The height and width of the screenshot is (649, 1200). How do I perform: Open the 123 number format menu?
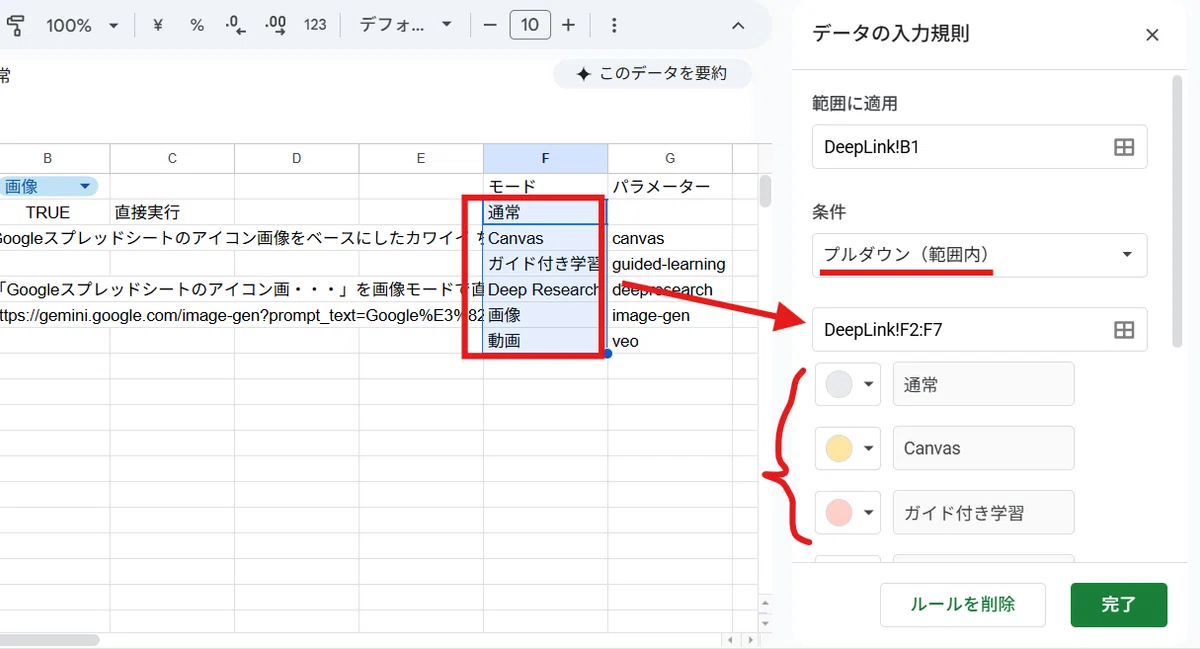[x=315, y=25]
